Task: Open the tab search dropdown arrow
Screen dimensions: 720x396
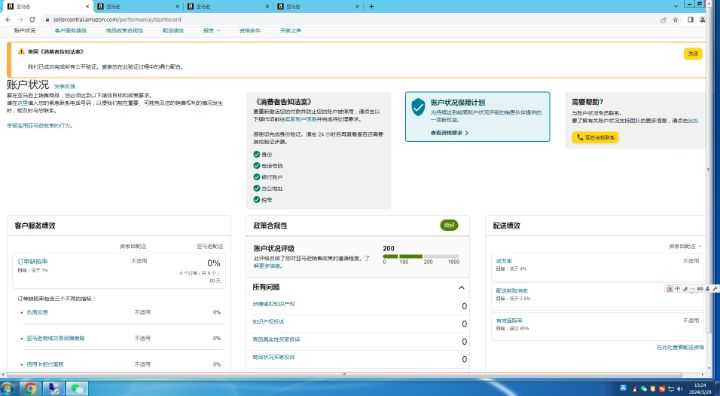Action: pos(676,6)
